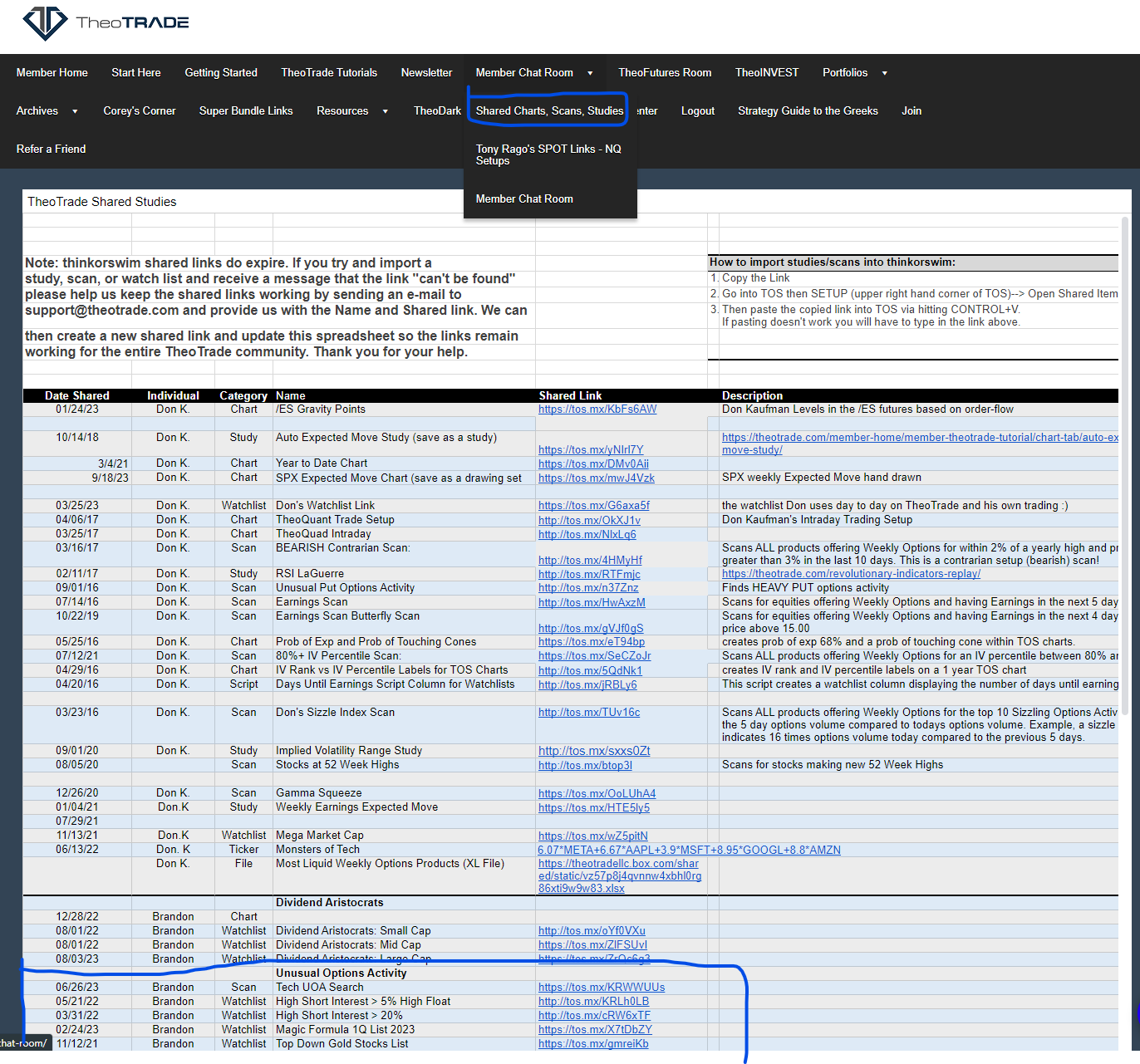Expand the Resources dropdown arrow

[x=385, y=111]
